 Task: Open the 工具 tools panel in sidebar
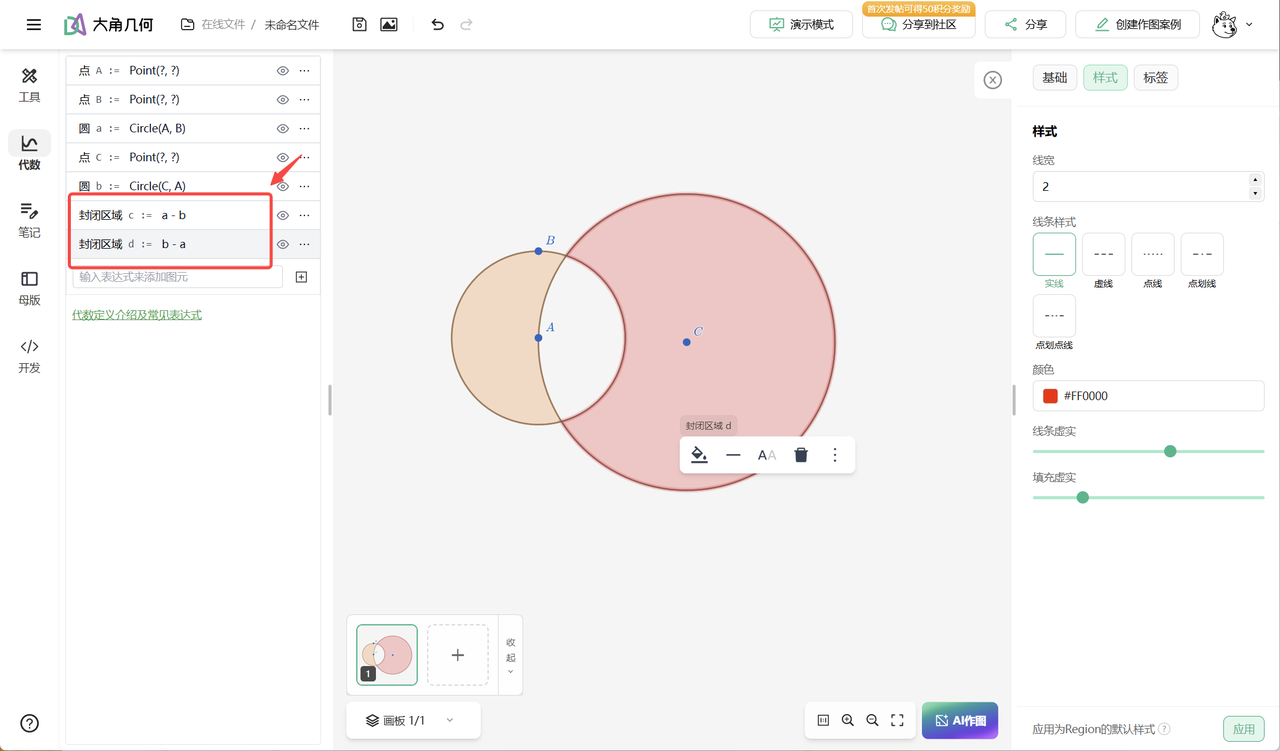[29, 85]
